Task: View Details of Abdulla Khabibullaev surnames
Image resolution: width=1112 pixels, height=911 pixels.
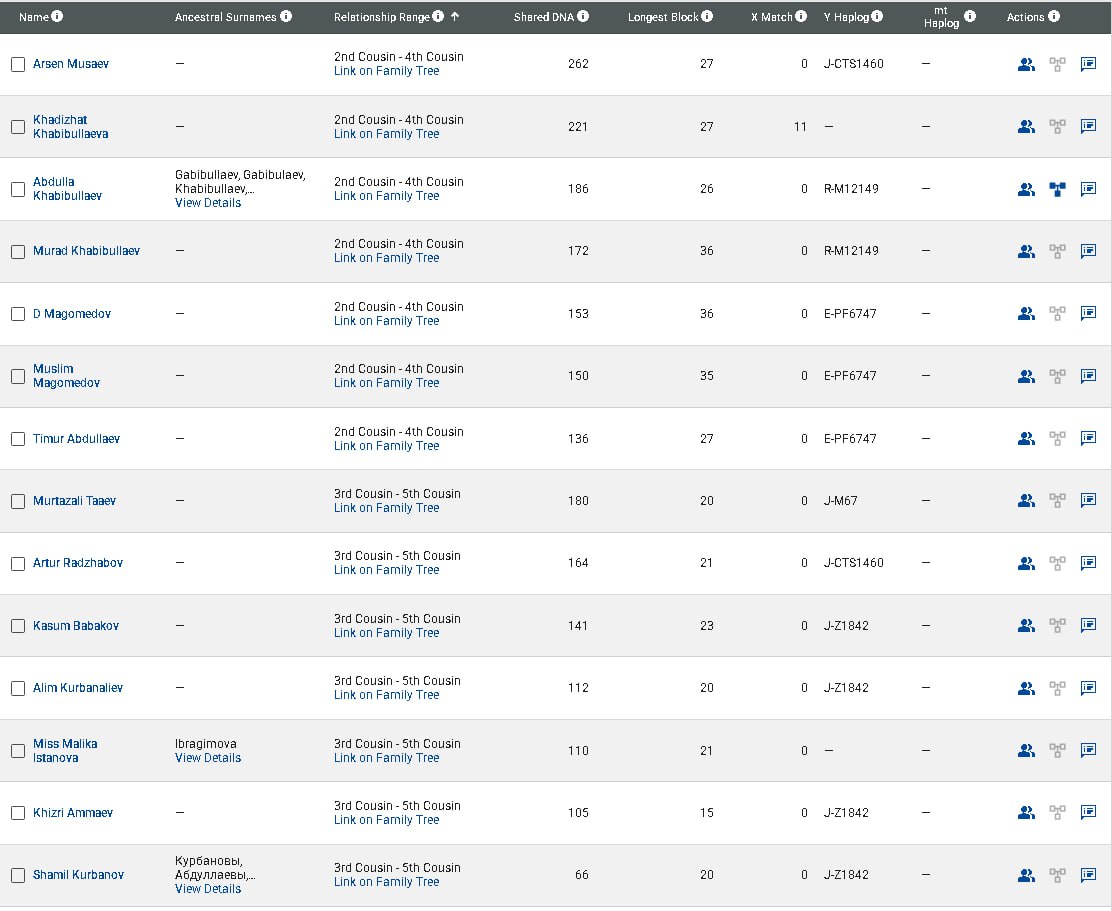Action: pos(208,203)
